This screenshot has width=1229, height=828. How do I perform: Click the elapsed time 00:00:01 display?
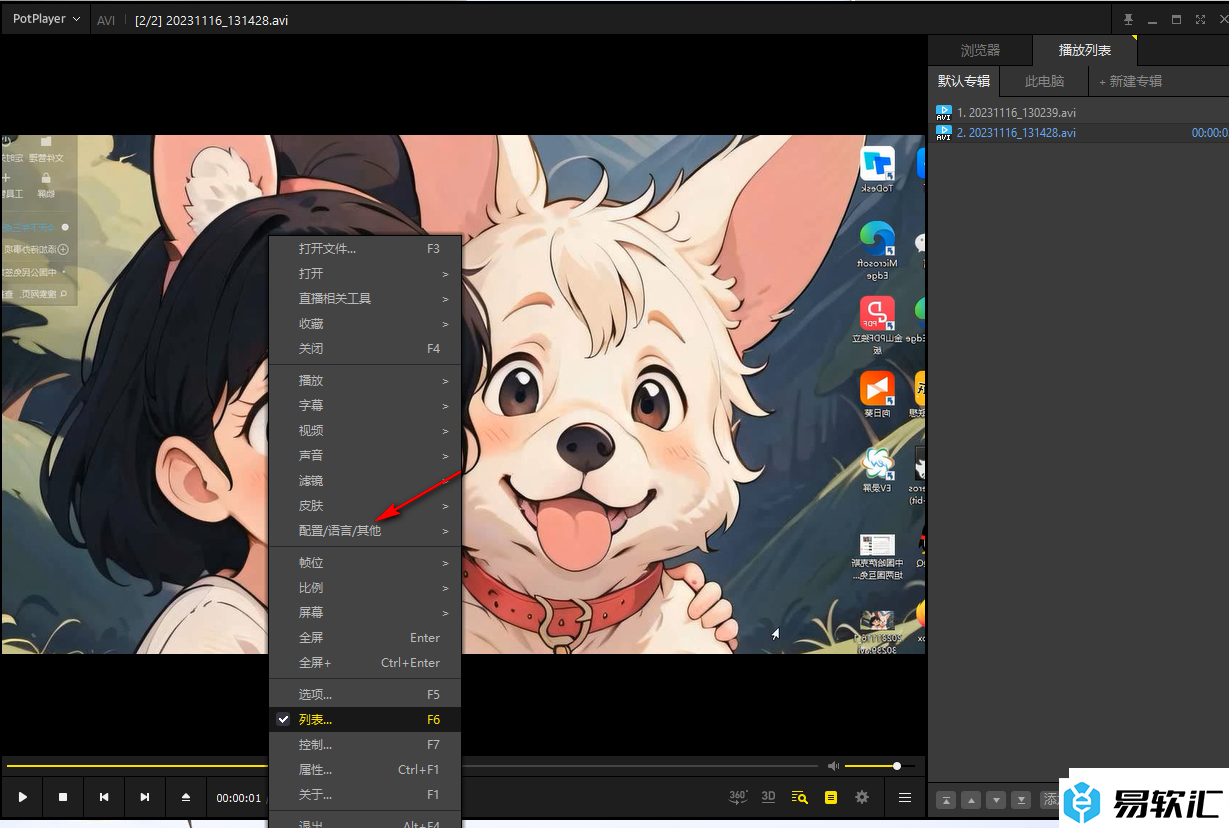click(239, 798)
